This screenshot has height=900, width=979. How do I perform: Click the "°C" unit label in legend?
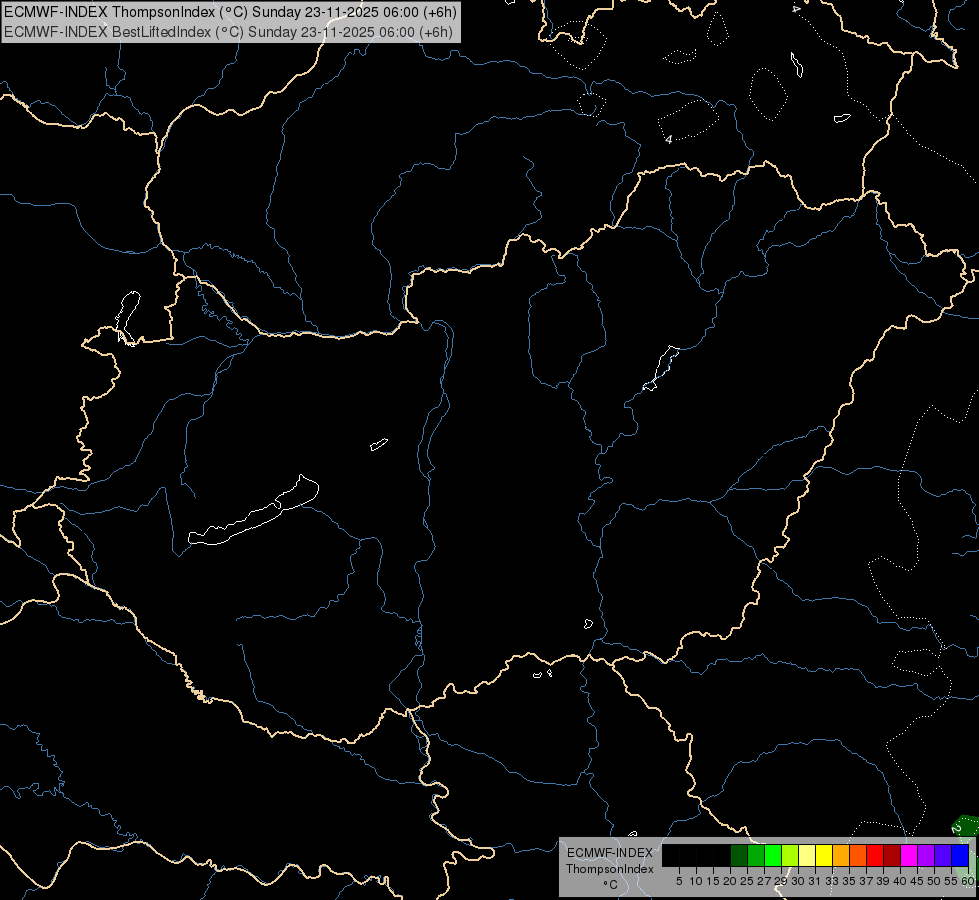[610, 885]
